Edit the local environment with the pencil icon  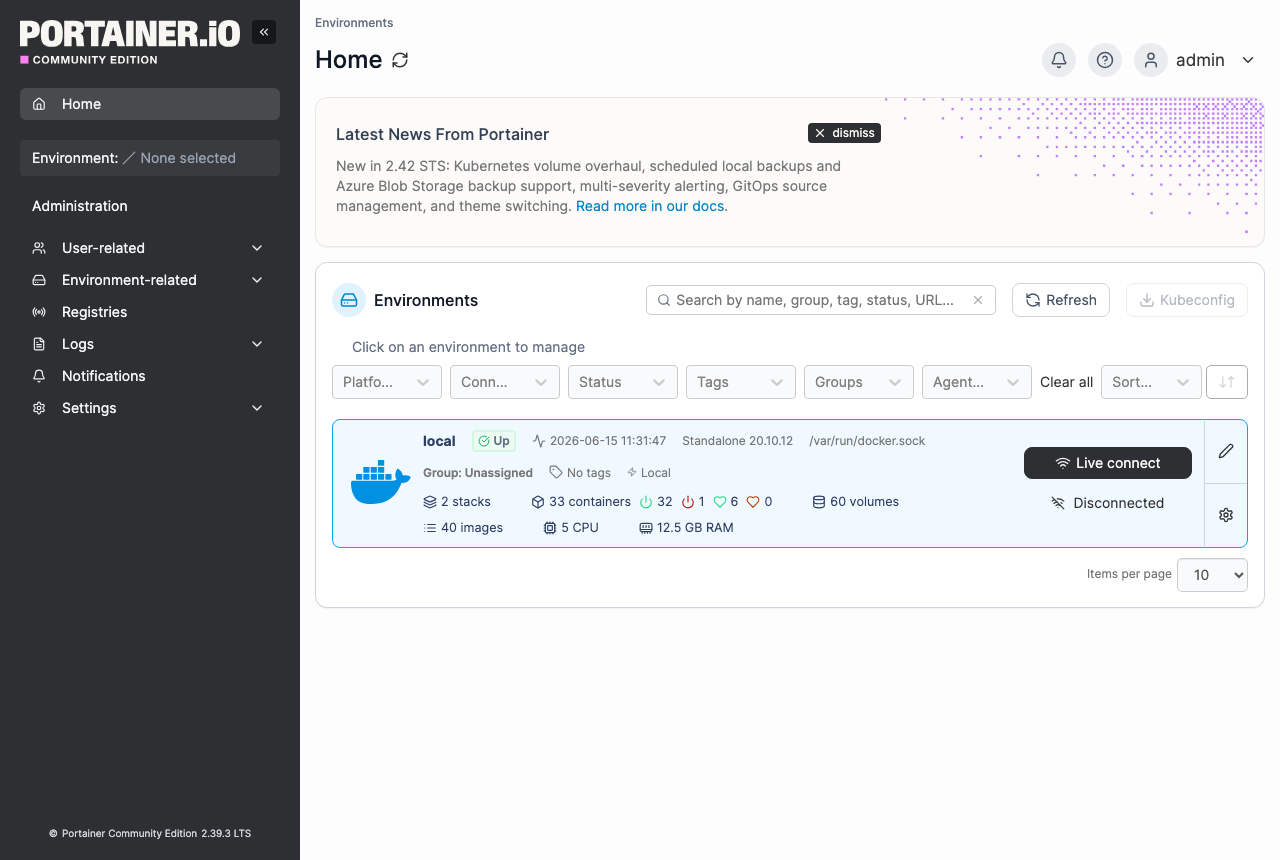click(x=1226, y=451)
